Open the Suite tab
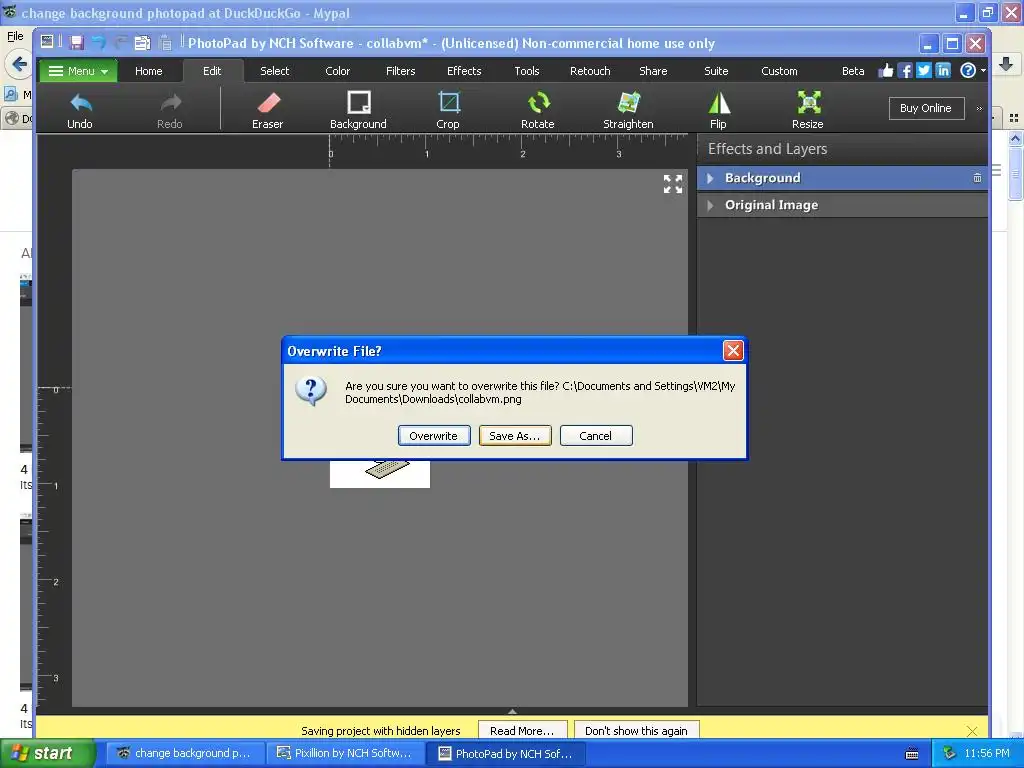Image resolution: width=1024 pixels, height=768 pixels. tap(716, 71)
